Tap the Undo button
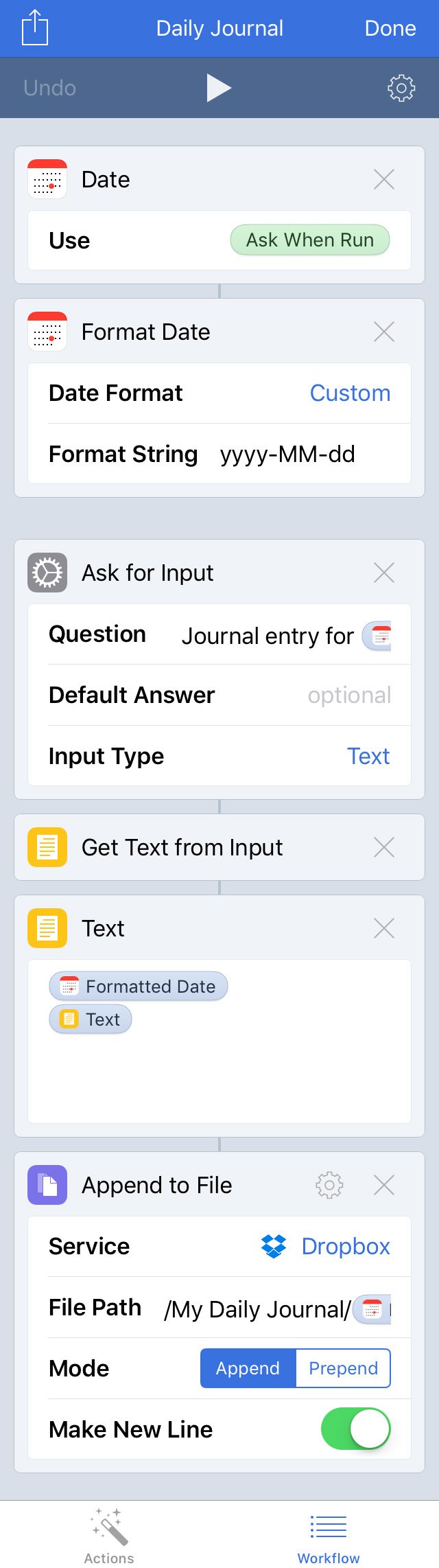 coord(49,88)
